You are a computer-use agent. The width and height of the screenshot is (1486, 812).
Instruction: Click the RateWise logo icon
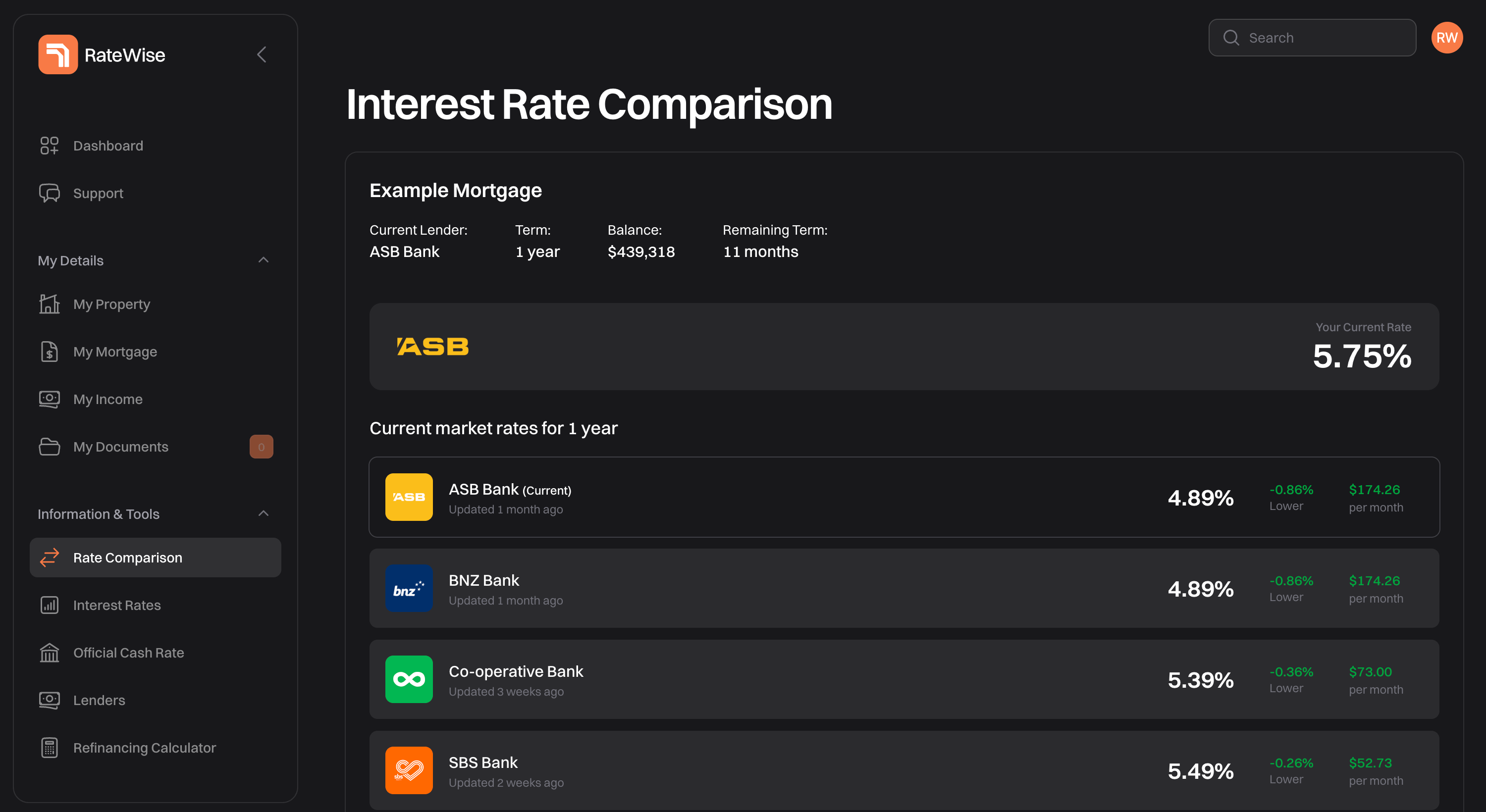tap(57, 55)
